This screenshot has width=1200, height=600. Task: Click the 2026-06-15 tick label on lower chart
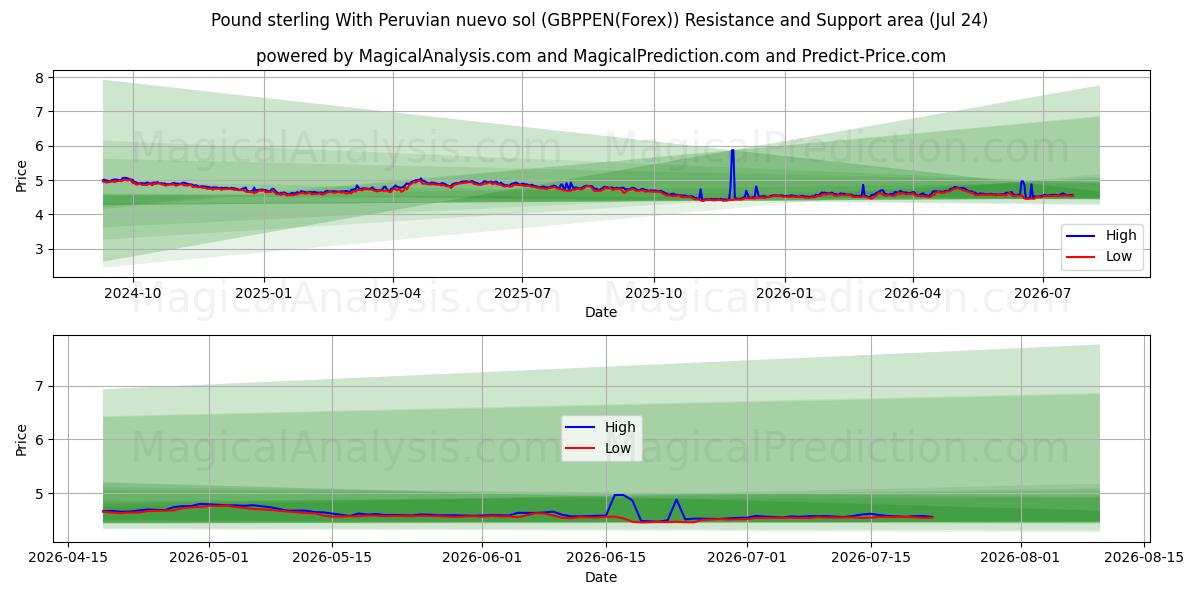click(x=606, y=559)
